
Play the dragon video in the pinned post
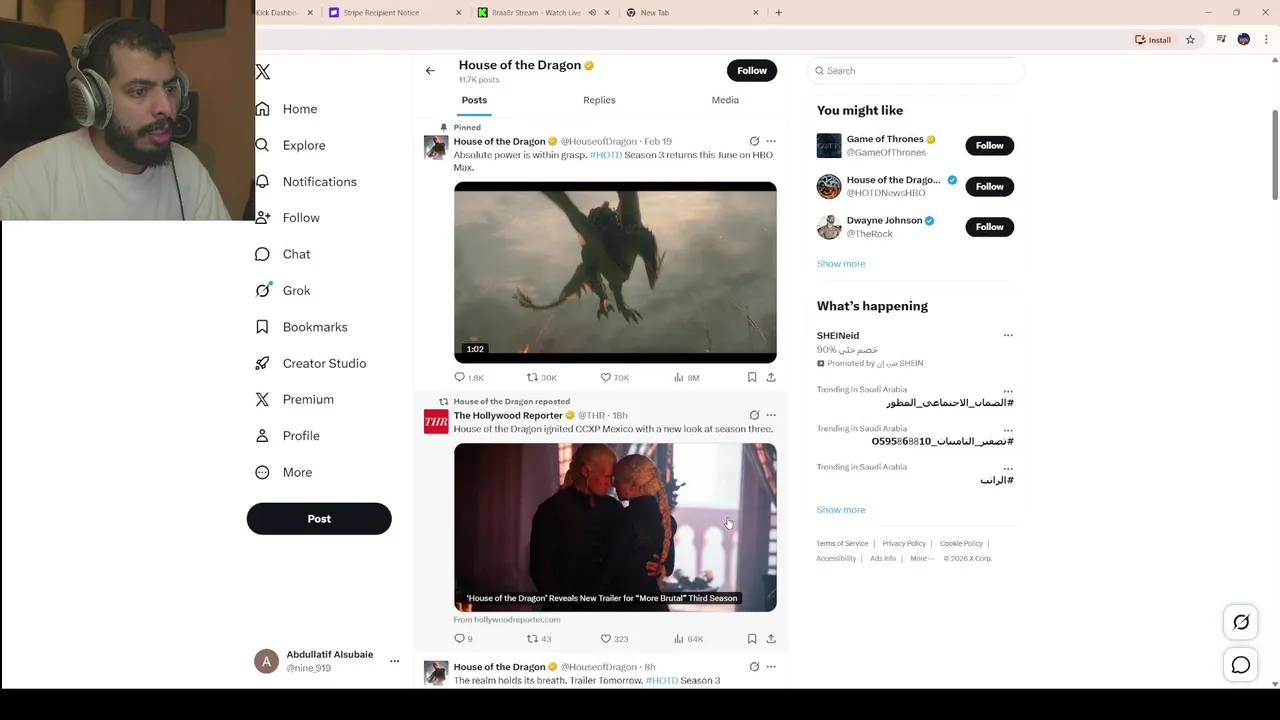point(615,272)
